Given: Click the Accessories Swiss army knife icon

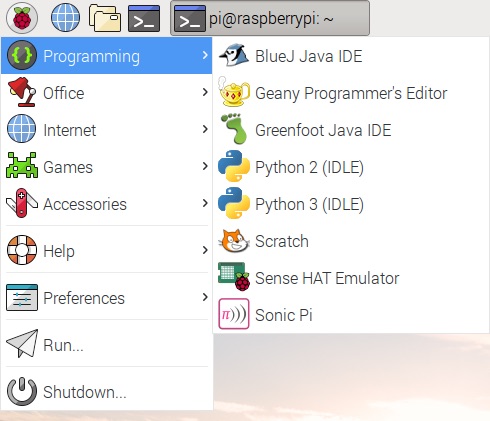Looking at the screenshot, I should [22, 203].
